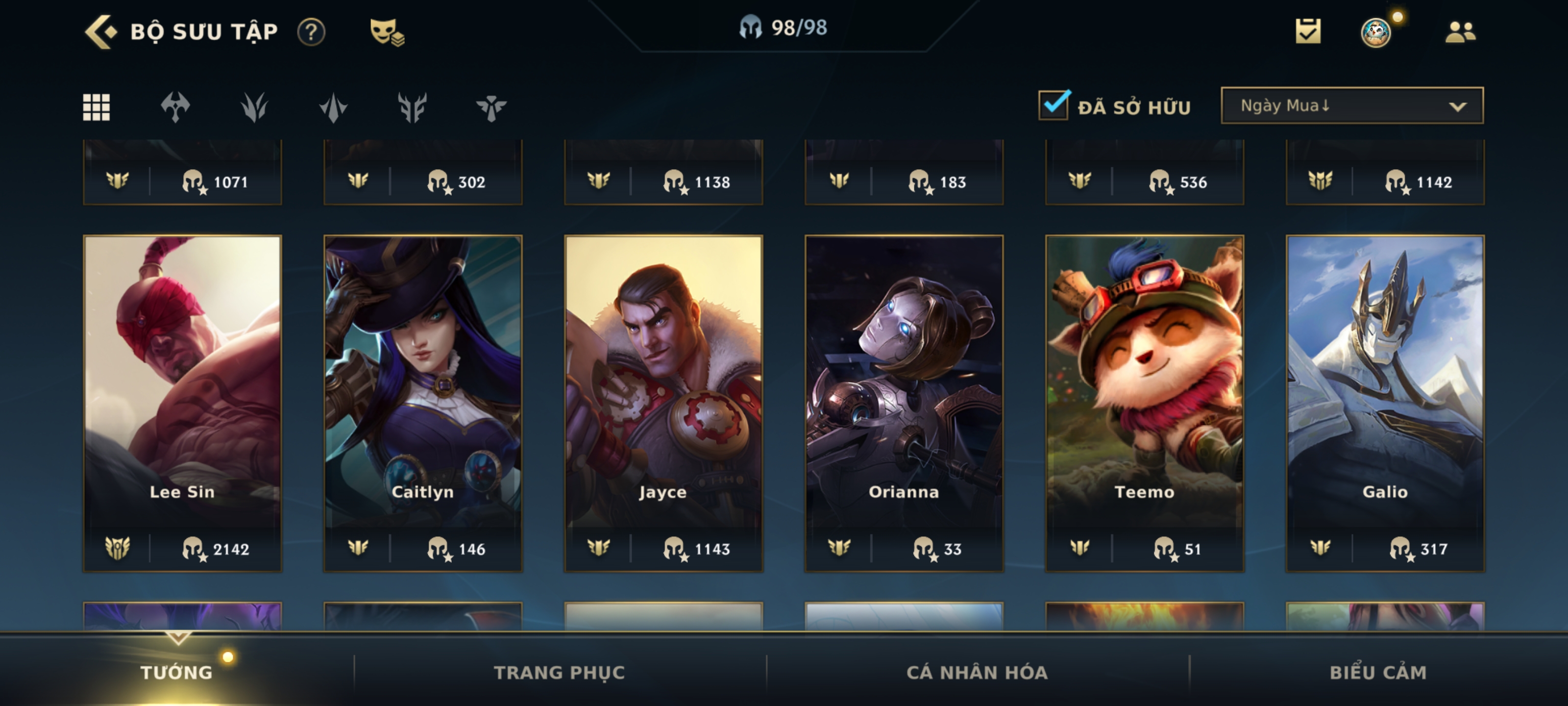Filter champions with the second role icon
This screenshot has height=706, width=1568.
click(x=254, y=107)
